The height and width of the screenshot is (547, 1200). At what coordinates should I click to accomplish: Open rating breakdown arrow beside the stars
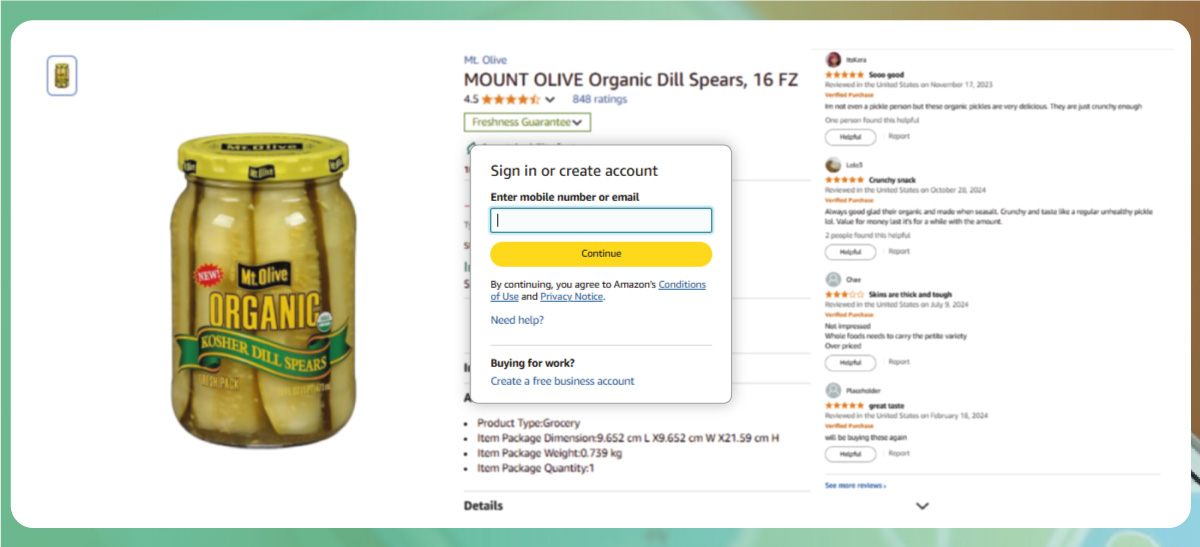click(x=550, y=100)
